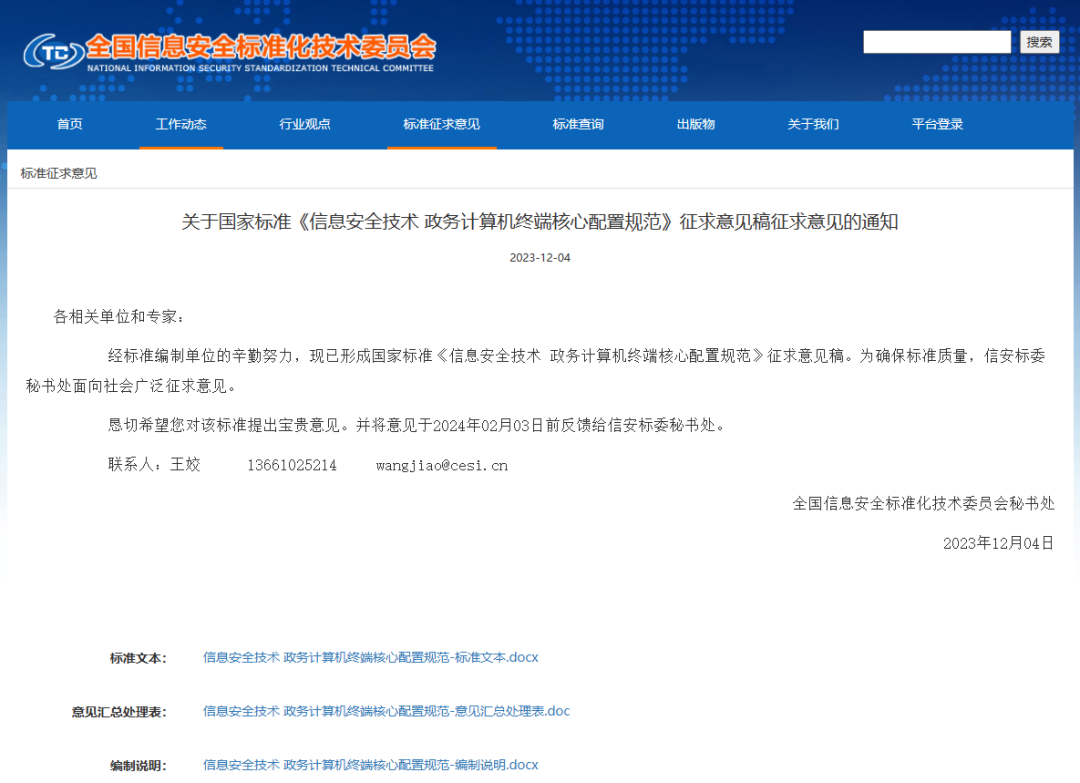
Task: Click the 2023-12-04 publish date
Action: coord(539,258)
